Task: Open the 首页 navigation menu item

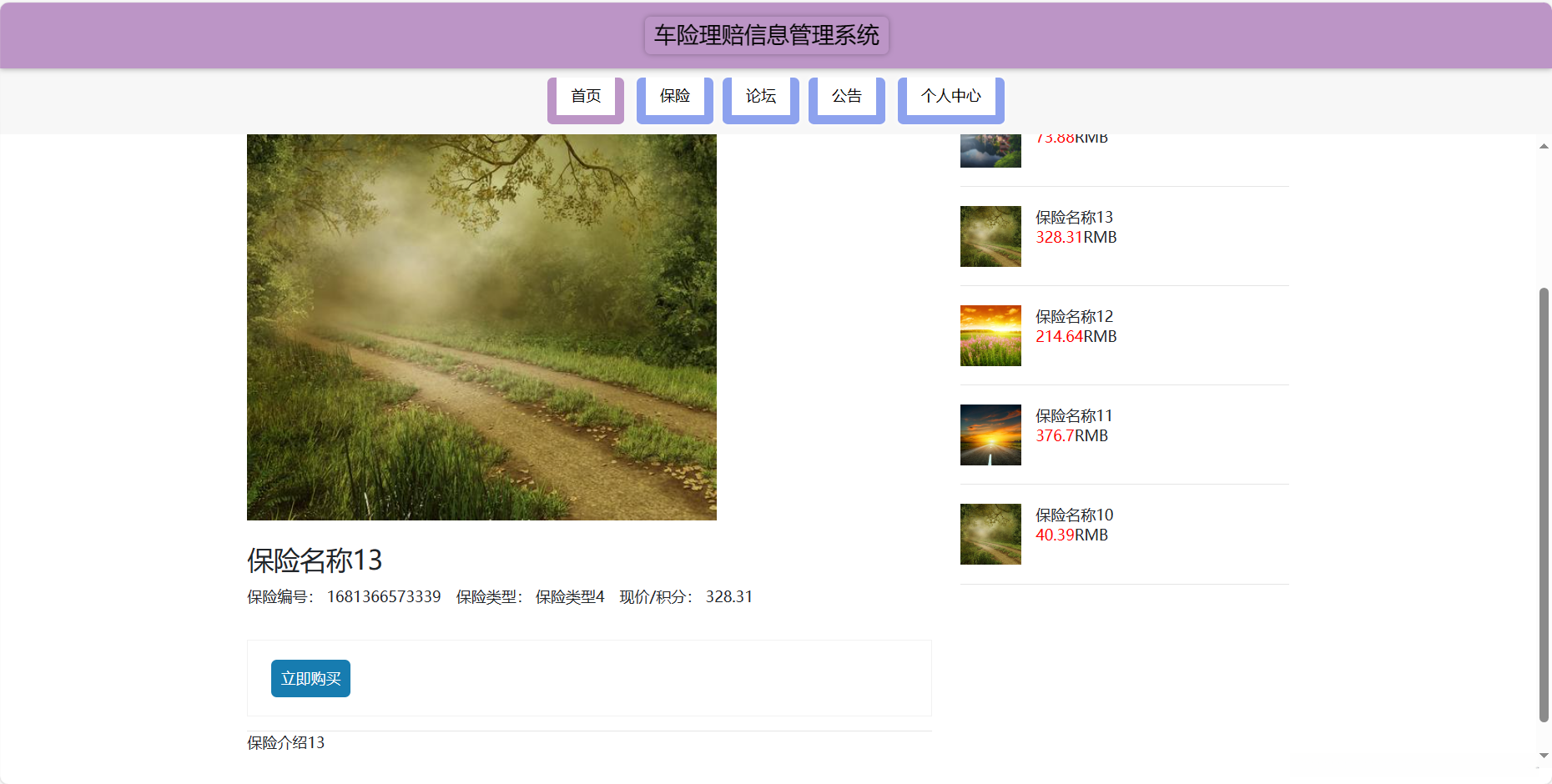Action: [585, 96]
